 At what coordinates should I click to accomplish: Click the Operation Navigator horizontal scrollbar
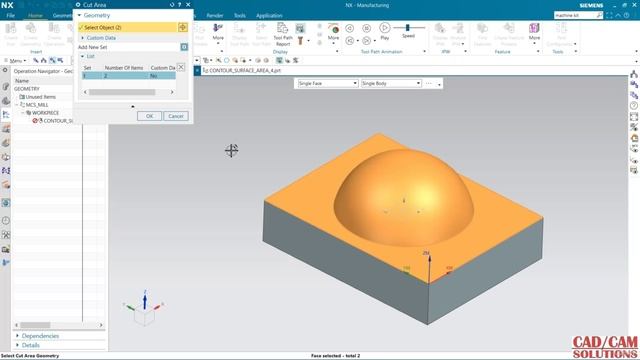[x=36, y=325]
